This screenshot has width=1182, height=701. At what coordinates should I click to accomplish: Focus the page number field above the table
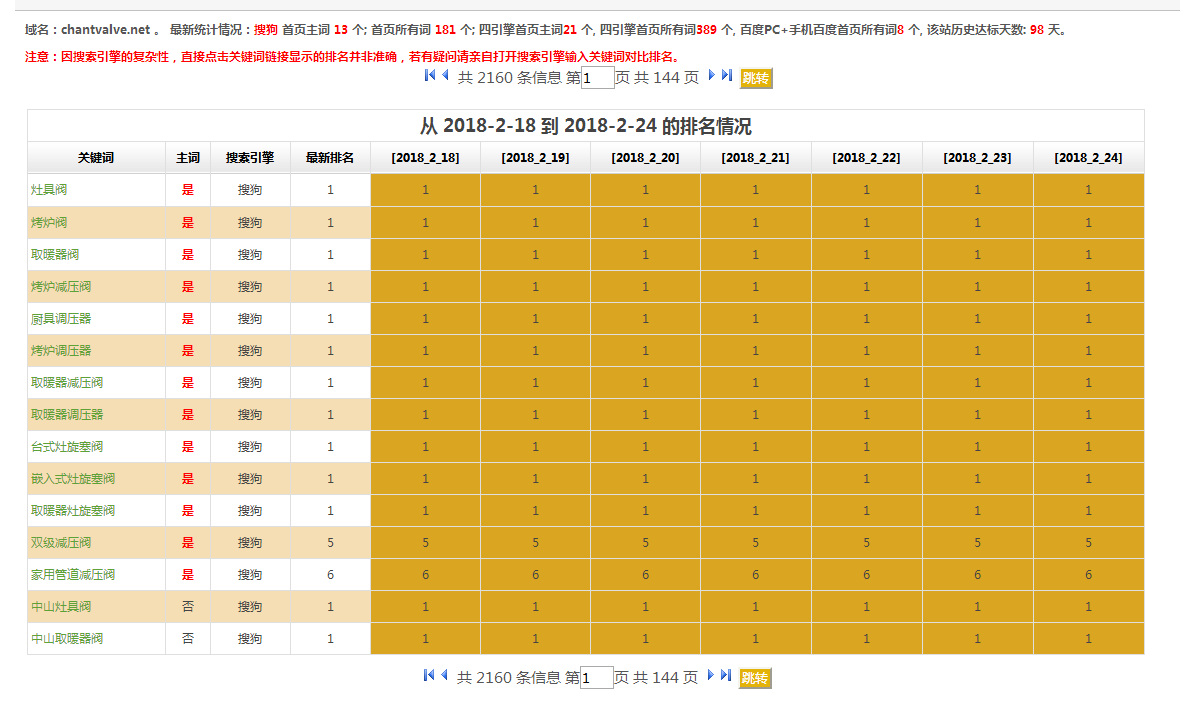coord(597,78)
